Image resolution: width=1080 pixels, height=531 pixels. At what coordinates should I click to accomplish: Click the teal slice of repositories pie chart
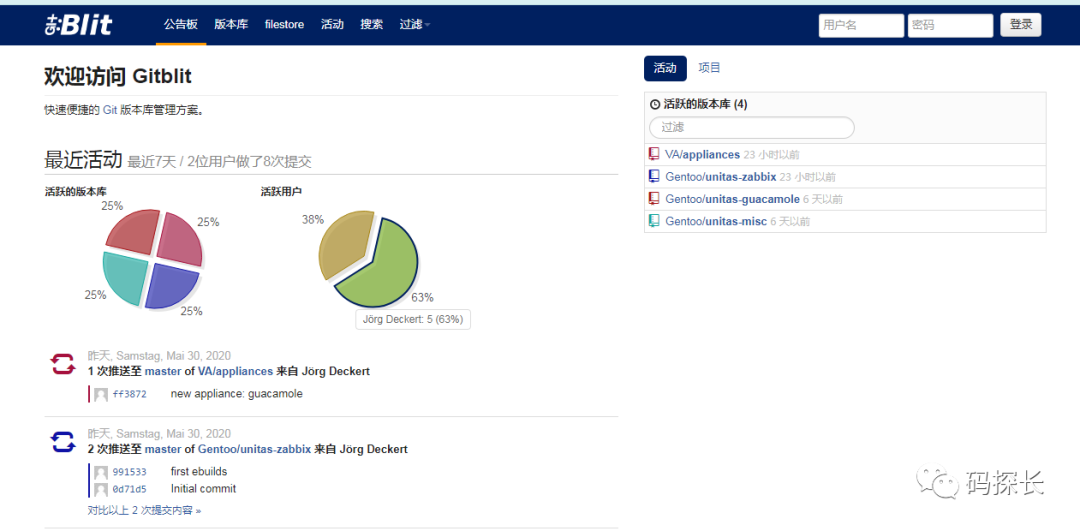(126, 278)
